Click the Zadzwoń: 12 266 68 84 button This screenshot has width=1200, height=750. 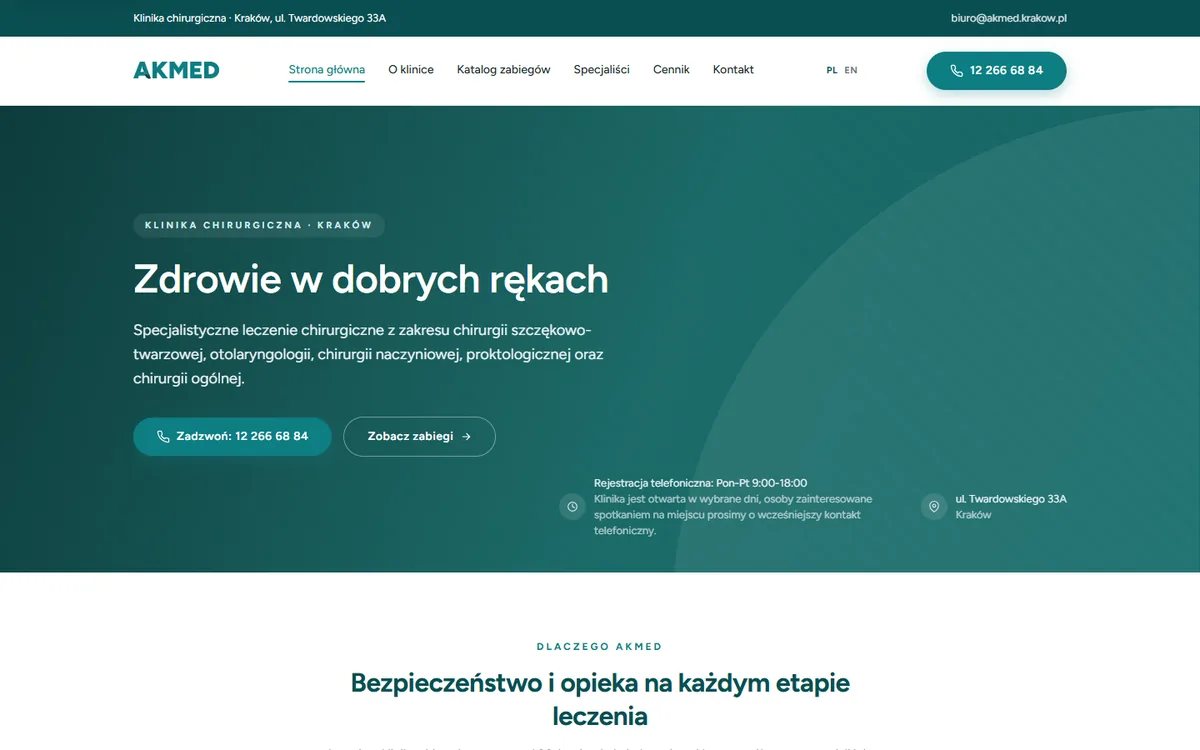pyautogui.click(x=232, y=437)
